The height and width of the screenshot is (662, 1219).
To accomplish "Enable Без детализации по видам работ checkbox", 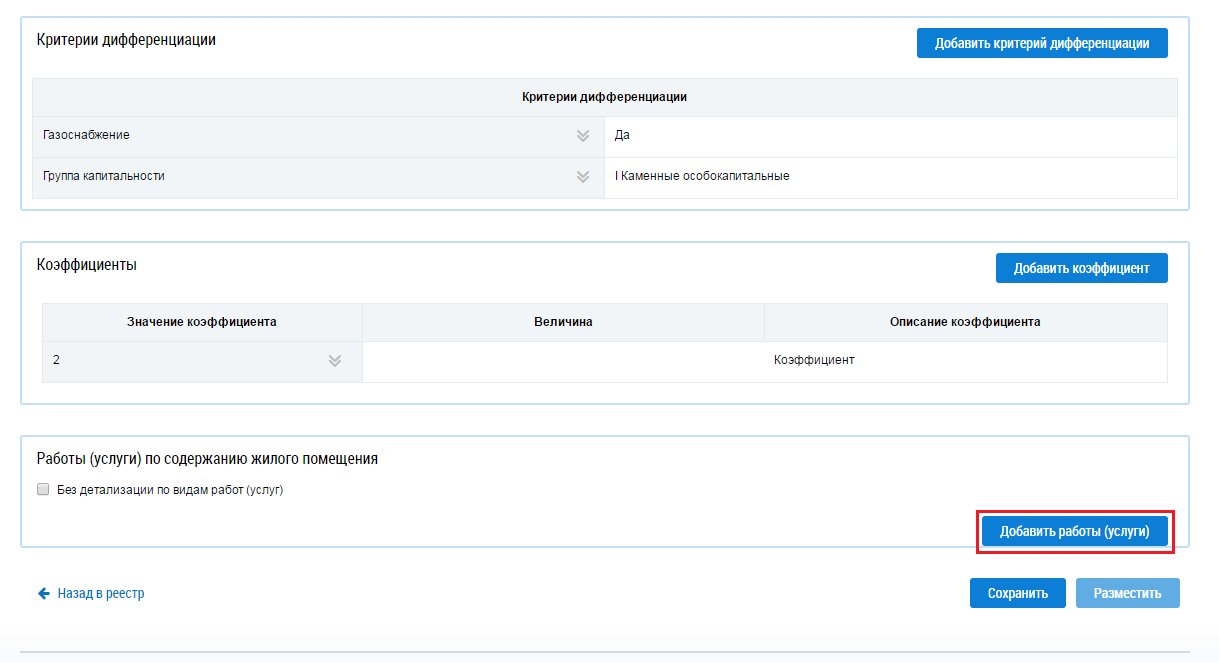I will coord(43,490).
